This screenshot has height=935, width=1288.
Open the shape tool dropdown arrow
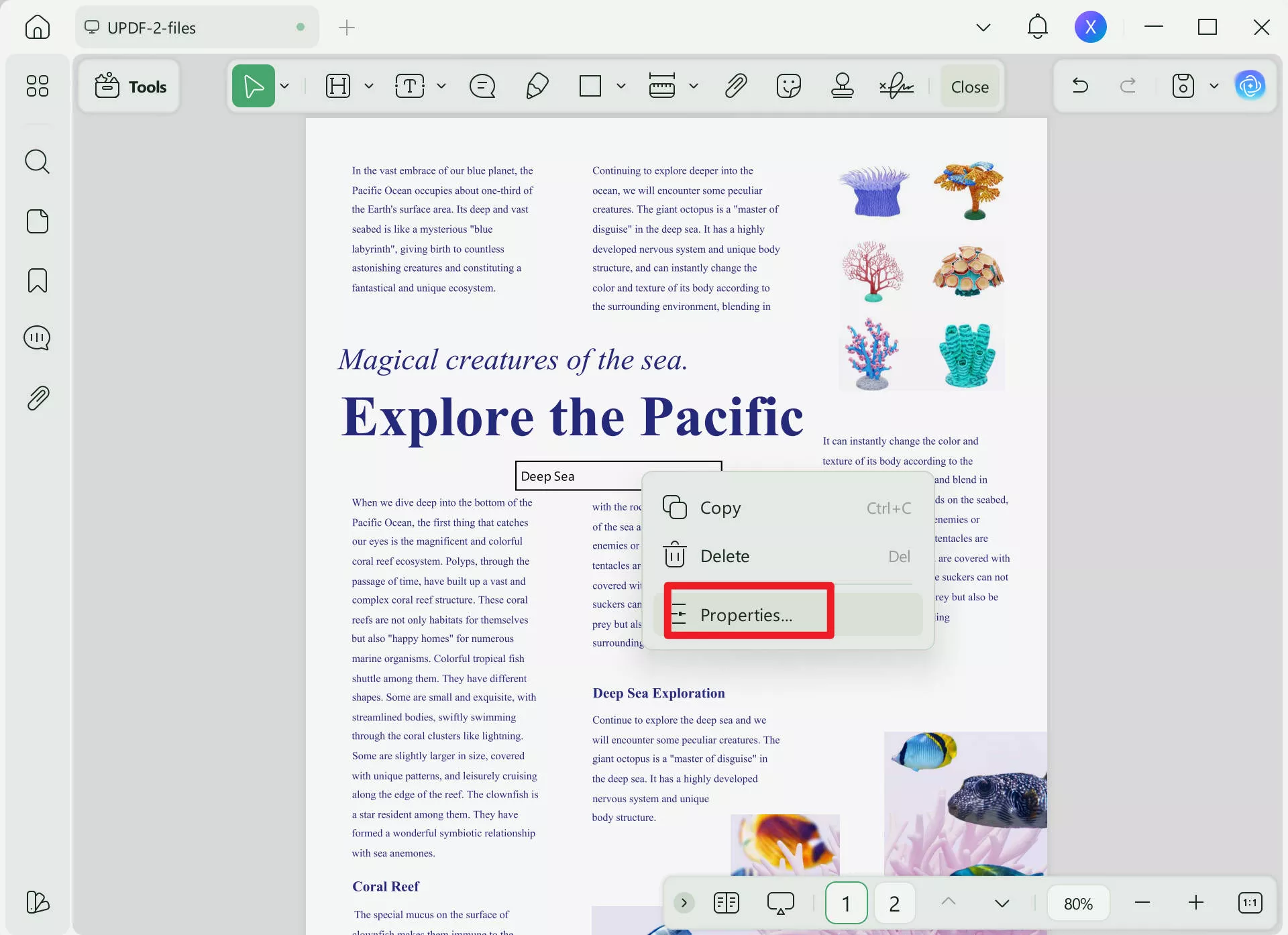tap(621, 86)
